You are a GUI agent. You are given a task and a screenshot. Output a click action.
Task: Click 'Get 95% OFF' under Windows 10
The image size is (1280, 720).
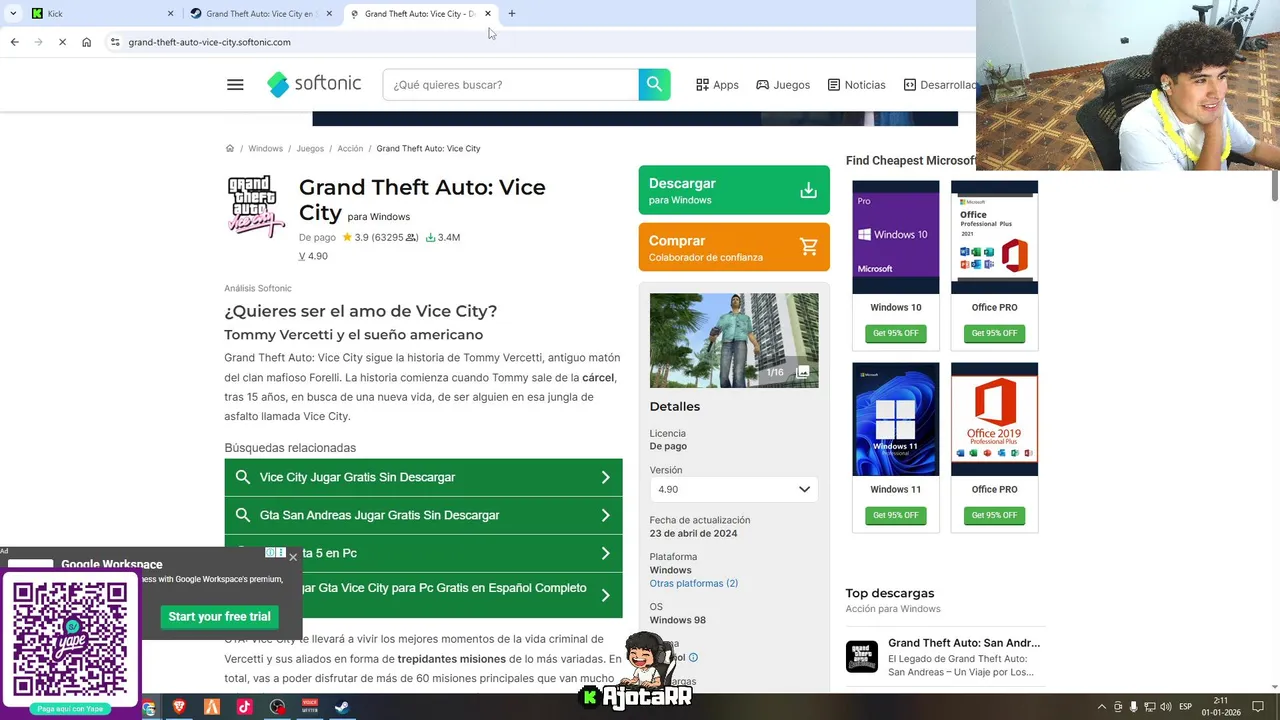[896, 333]
